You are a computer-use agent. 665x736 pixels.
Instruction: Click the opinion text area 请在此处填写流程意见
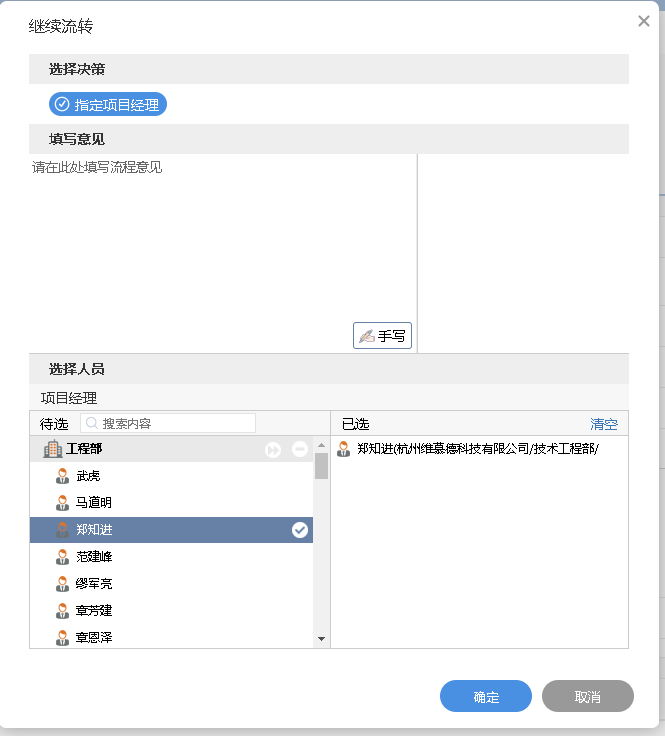click(223, 253)
